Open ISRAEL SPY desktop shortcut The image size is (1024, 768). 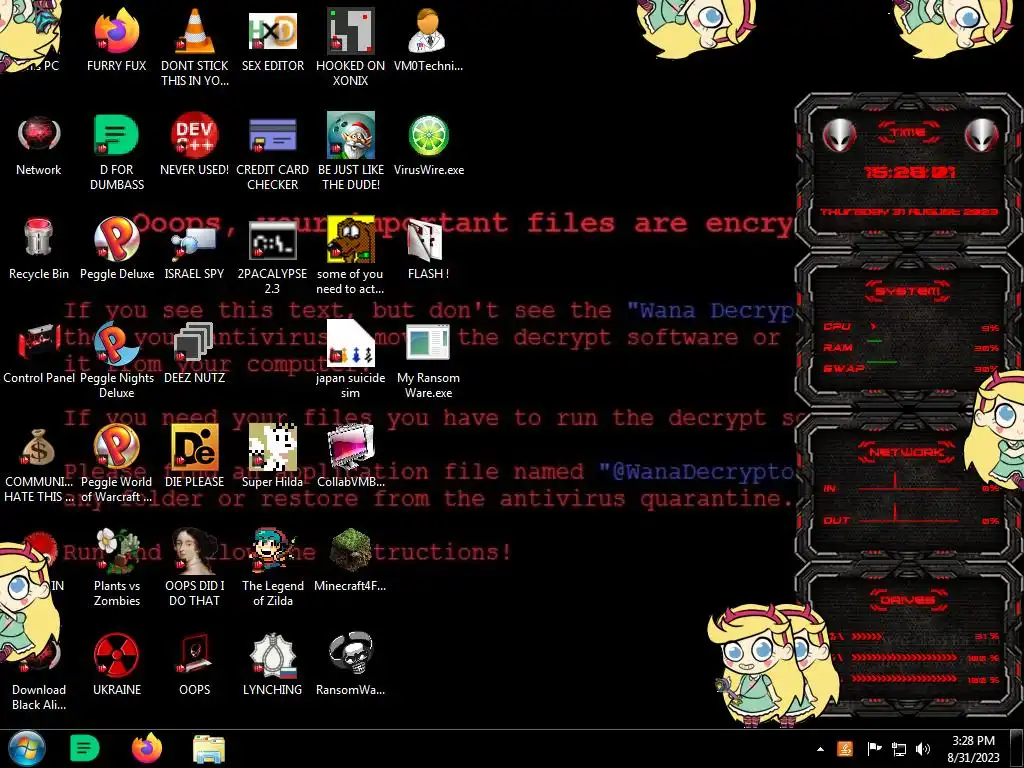194,240
